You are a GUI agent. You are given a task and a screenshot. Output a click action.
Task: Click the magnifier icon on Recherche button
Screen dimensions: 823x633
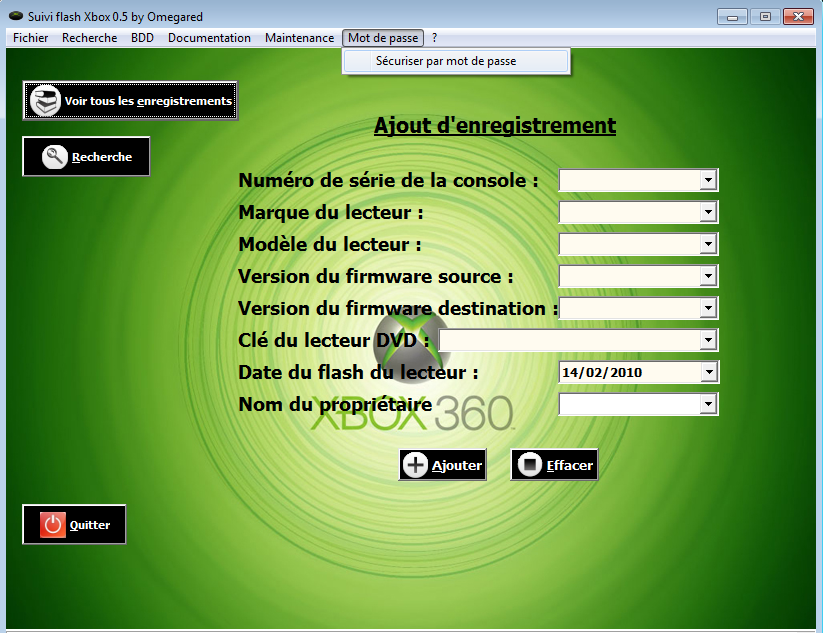click(55, 156)
